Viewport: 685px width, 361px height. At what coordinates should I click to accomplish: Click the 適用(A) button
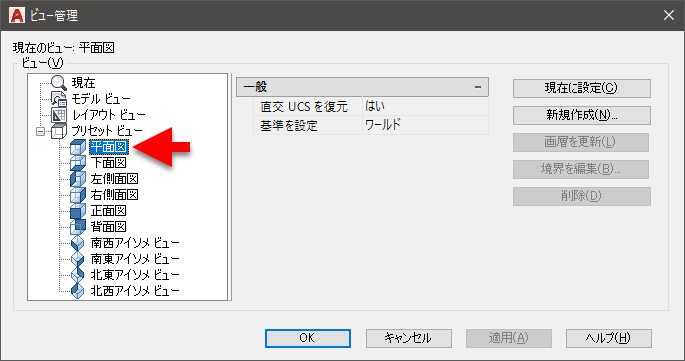tap(509, 338)
